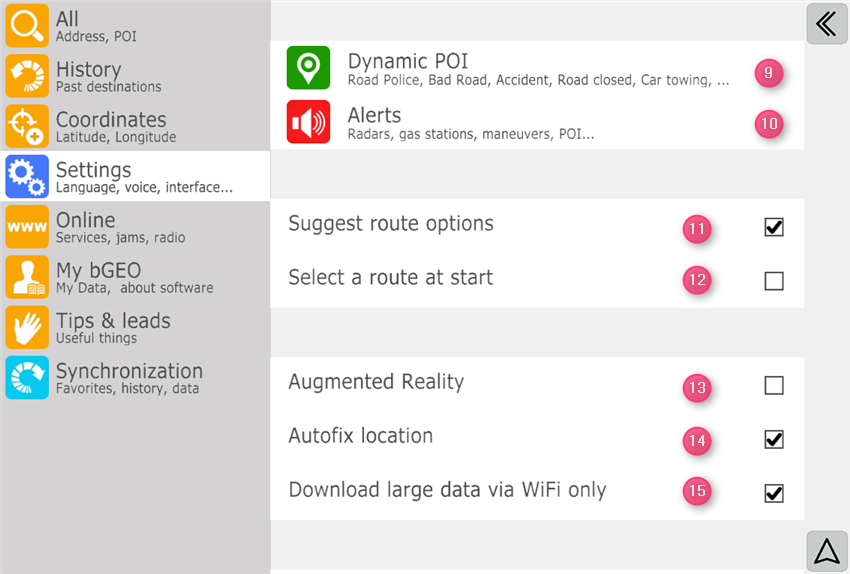The width and height of the screenshot is (850, 574).
Task: Click the red Alerts speaker icon
Action: pyautogui.click(x=308, y=122)
